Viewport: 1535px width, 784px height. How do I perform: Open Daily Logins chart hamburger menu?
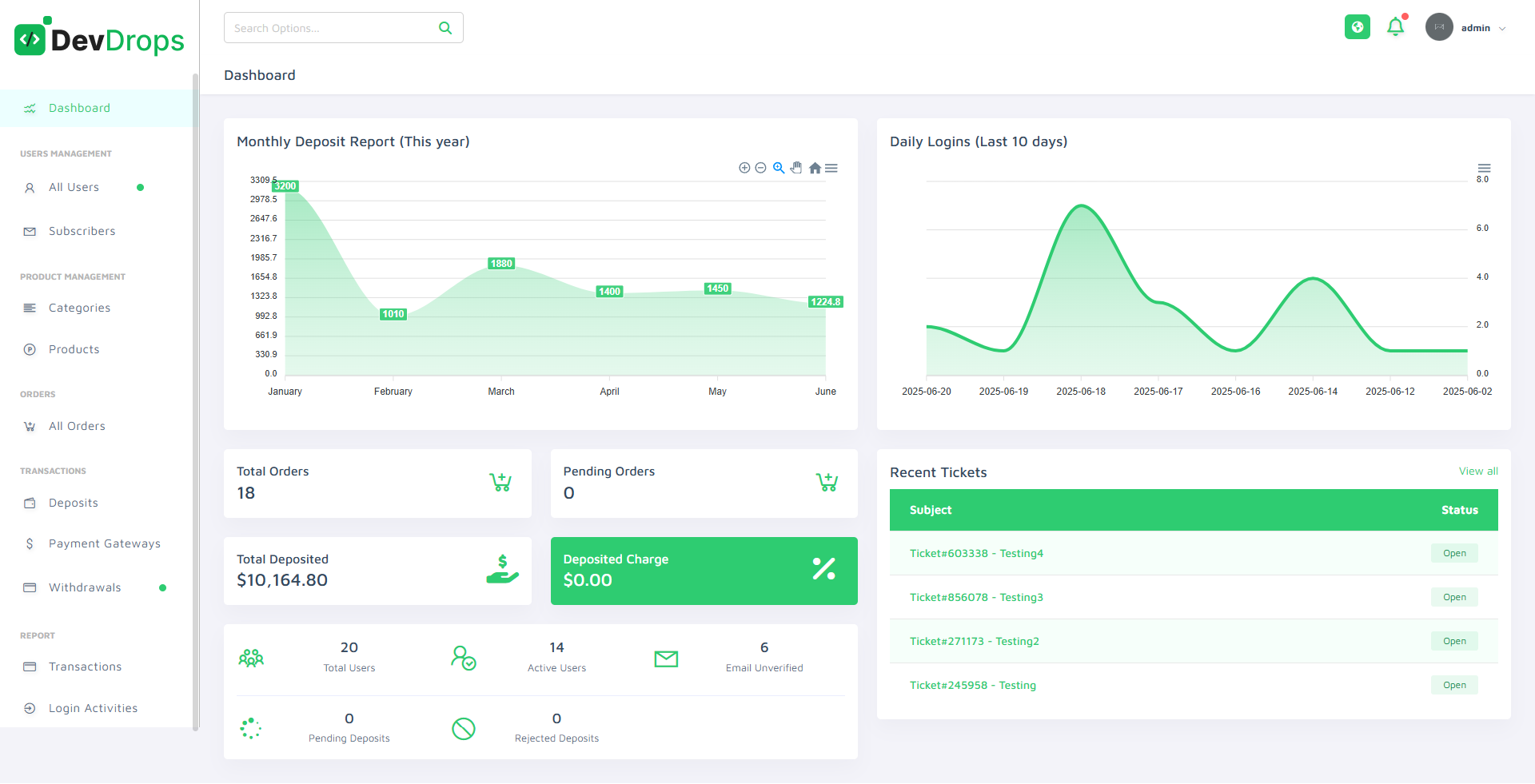pos(1484,168)
